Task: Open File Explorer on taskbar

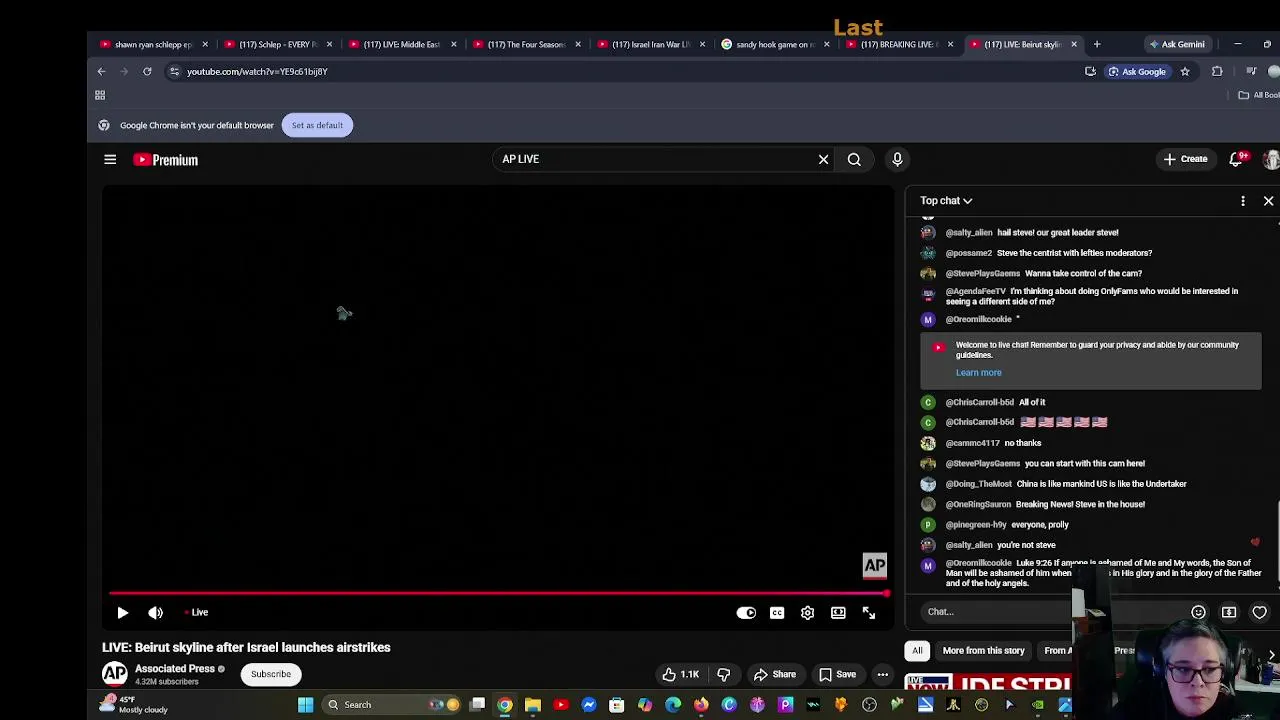Action: (532, 705)
